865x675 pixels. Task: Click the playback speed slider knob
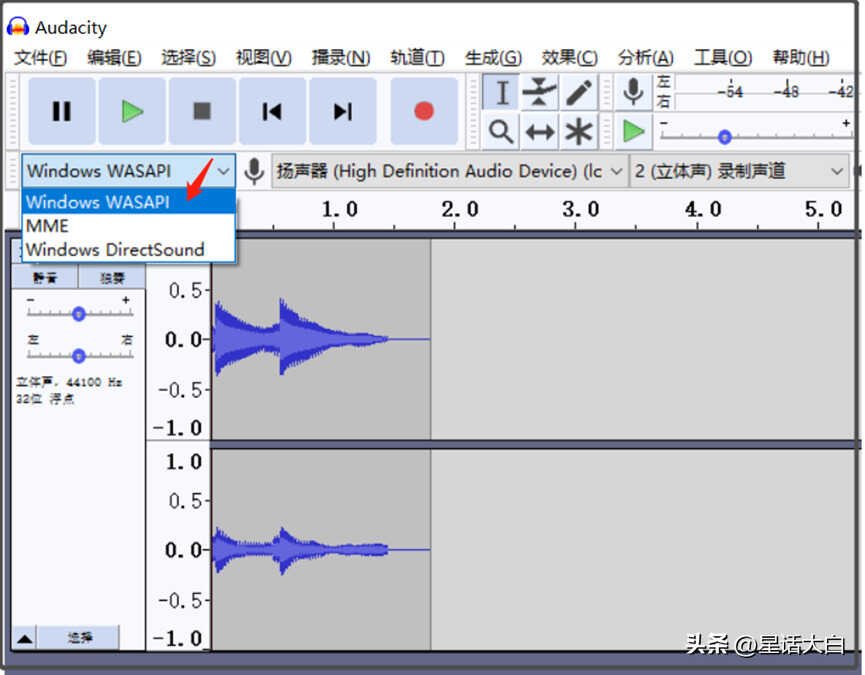coord(725,136)
